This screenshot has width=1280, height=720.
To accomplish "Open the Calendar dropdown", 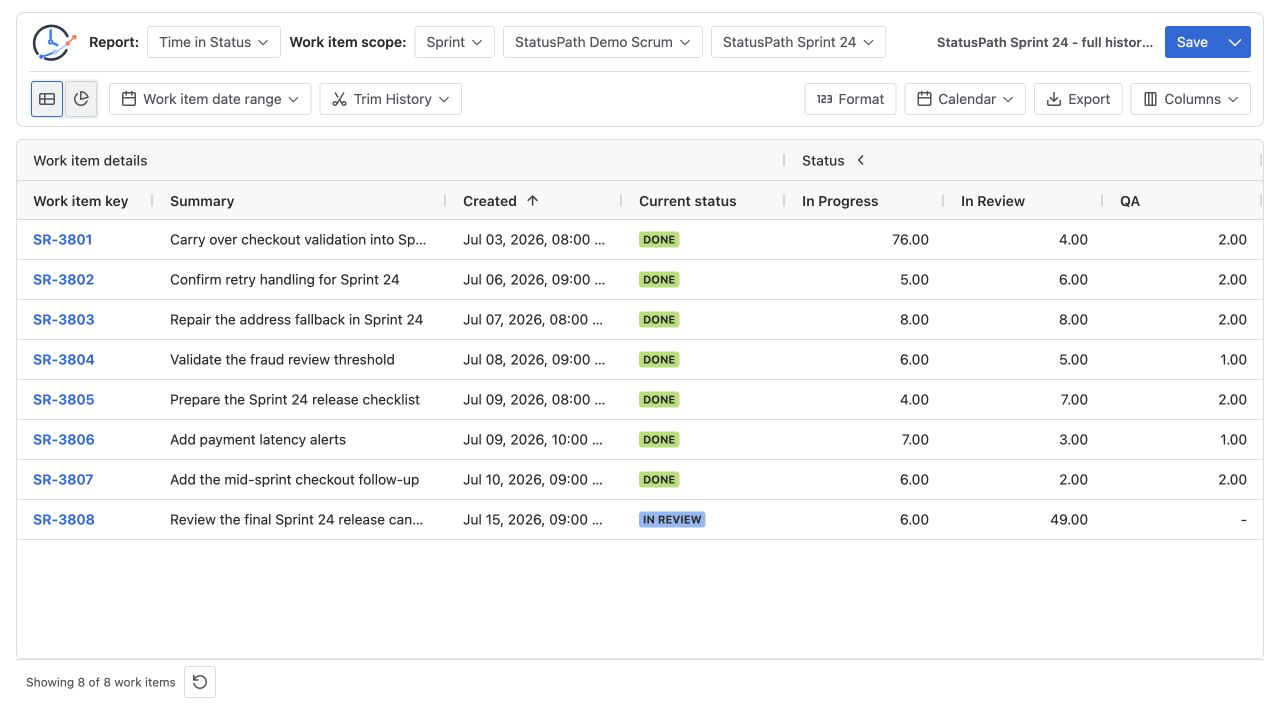I will tap(965, 99).
